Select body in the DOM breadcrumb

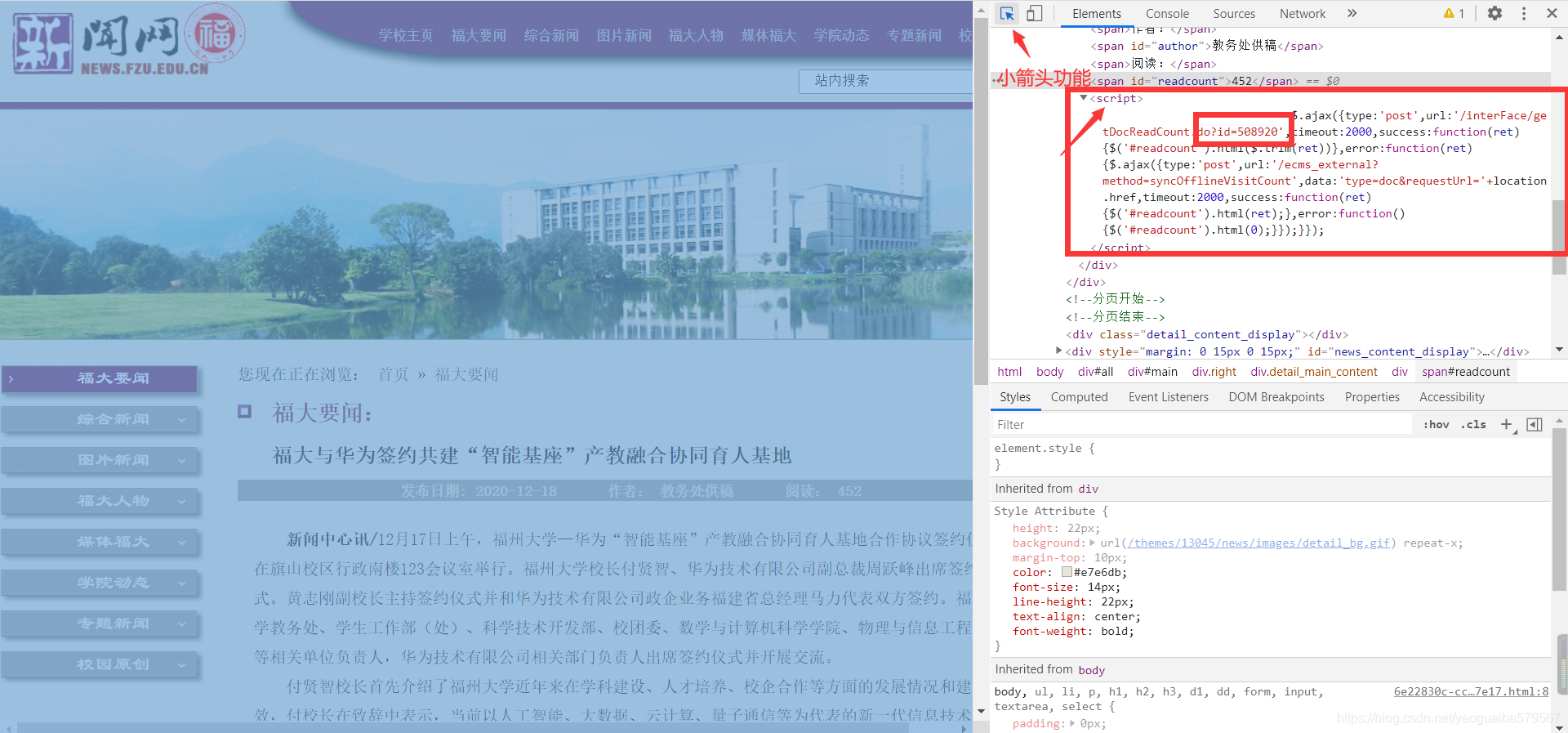pyautogui.click(x=1049, y=372)
